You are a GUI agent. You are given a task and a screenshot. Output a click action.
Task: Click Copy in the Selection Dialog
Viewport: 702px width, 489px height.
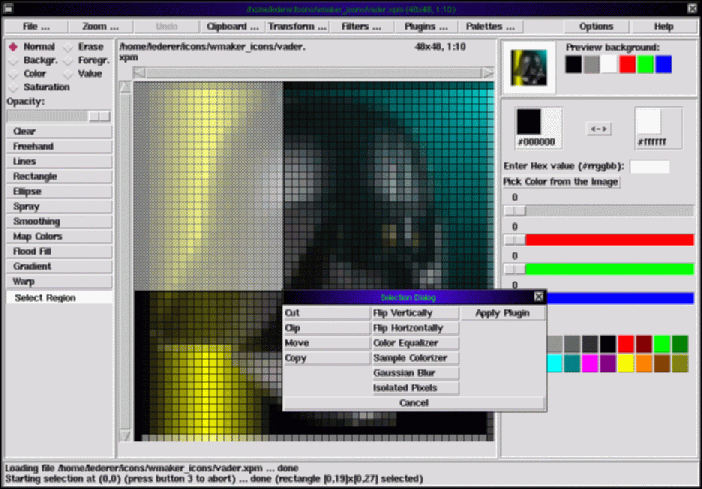click(327, 358)
